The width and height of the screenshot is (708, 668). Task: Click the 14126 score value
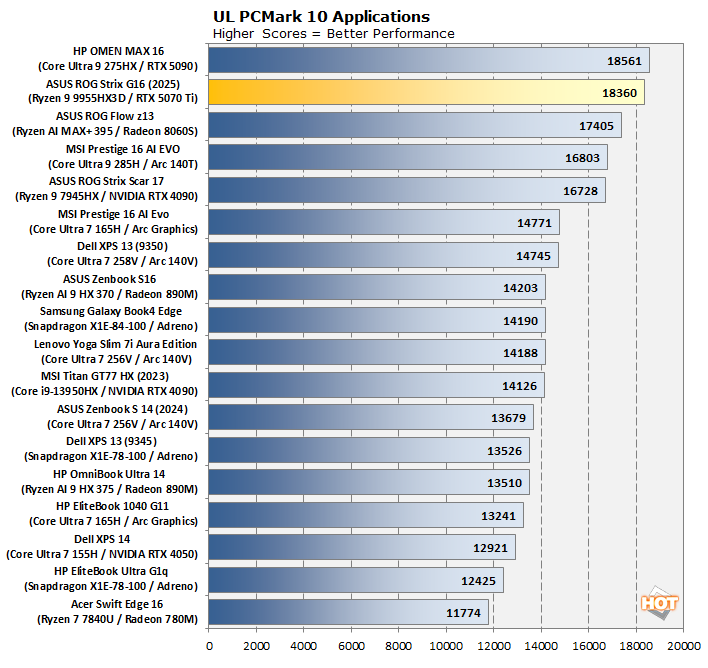519,386
